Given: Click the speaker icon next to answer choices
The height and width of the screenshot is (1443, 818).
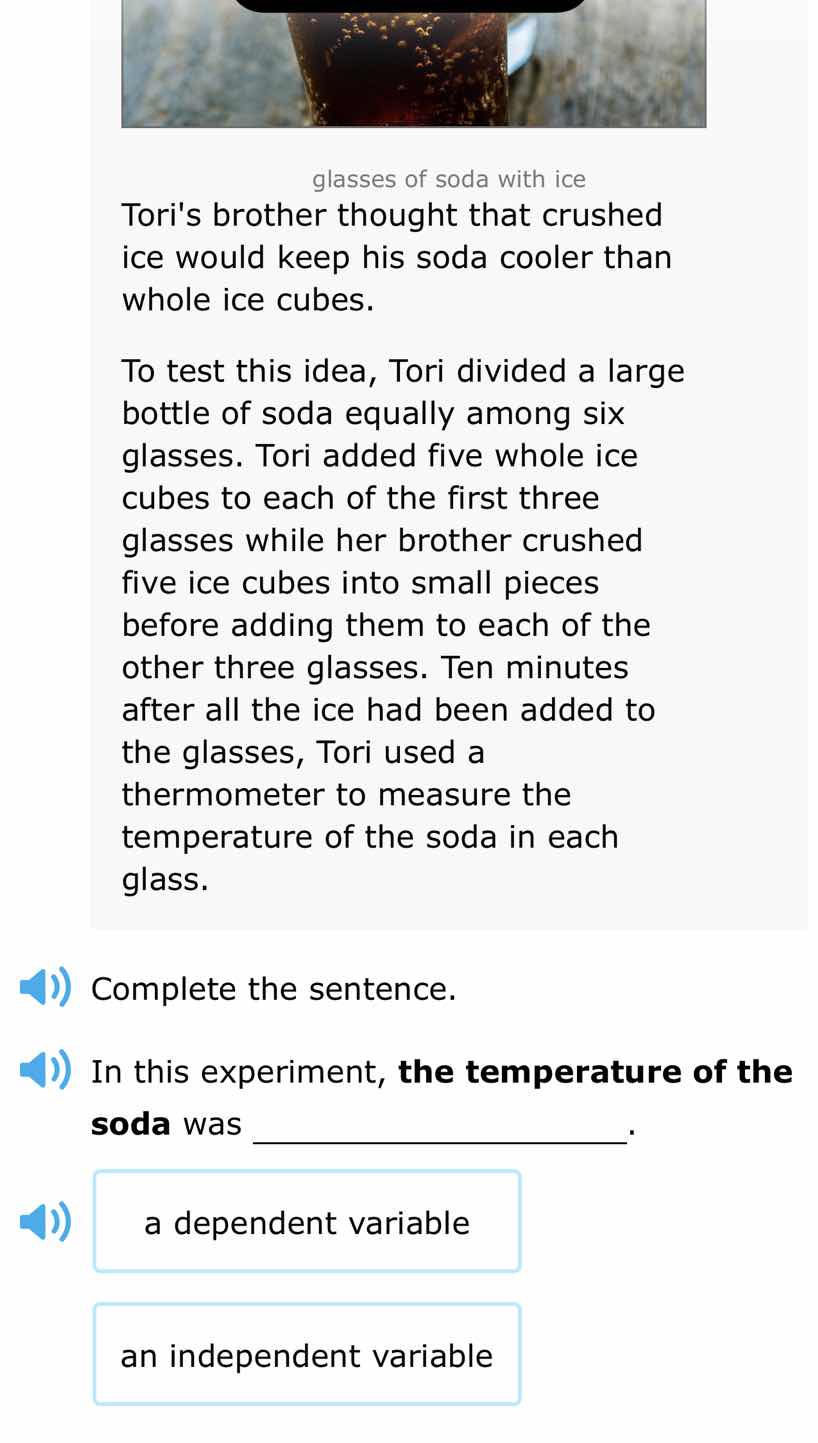Looking at the screenshot, I should point(44,1219).
